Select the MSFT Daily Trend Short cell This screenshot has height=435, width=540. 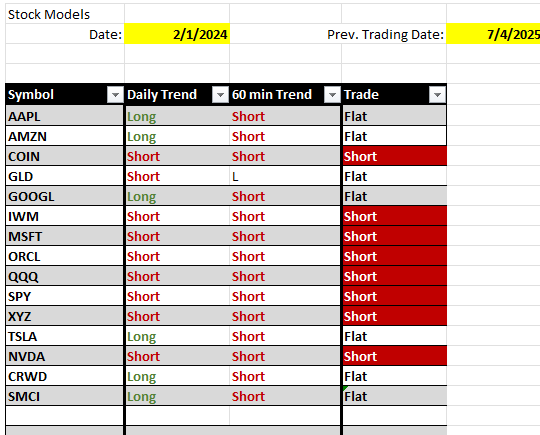pos(177,236)
